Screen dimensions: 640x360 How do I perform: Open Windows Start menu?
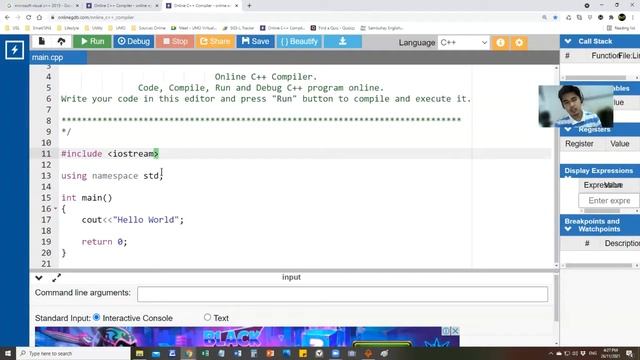point(8,353)
